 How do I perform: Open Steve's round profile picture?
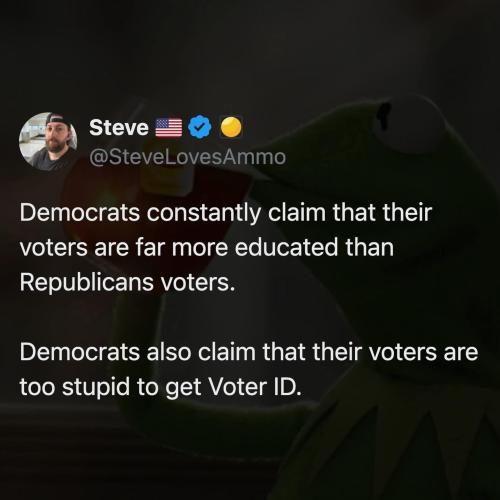click(48, 141)
